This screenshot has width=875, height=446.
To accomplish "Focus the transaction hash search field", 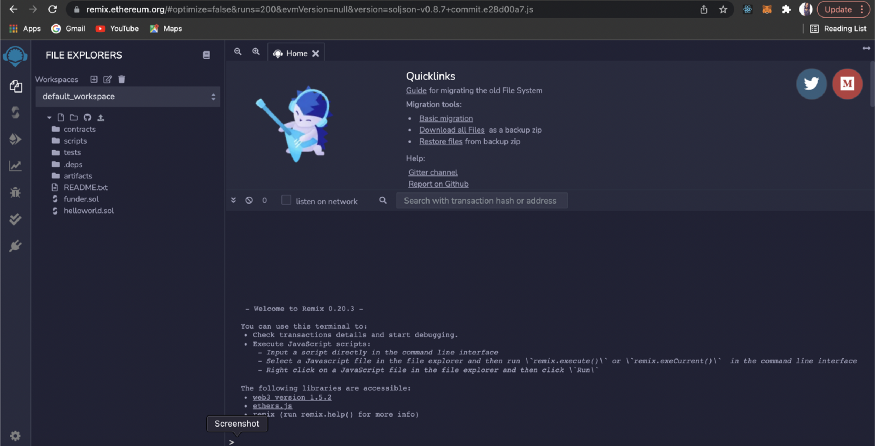I will (482, 200).
